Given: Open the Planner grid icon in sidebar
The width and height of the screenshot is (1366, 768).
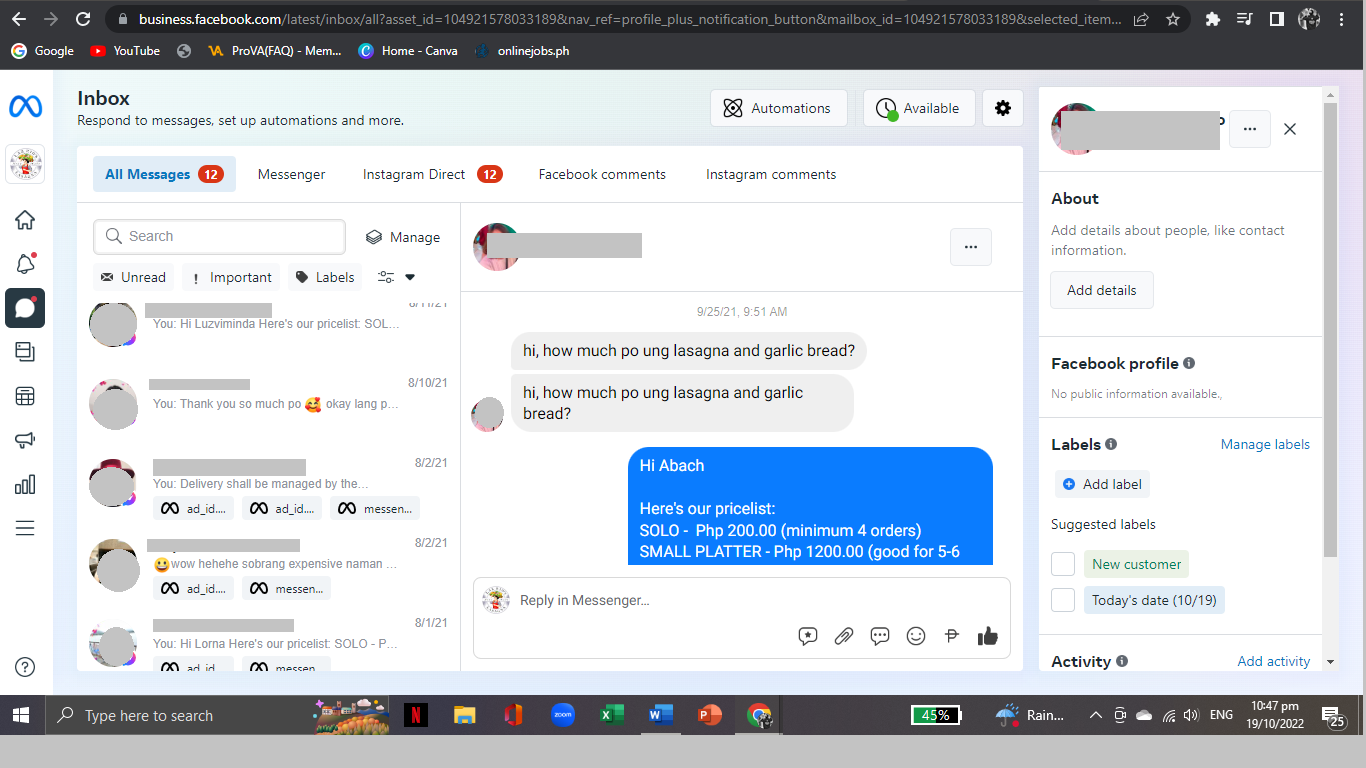Looking at the screenshot, I should click(x=25, y=396).
